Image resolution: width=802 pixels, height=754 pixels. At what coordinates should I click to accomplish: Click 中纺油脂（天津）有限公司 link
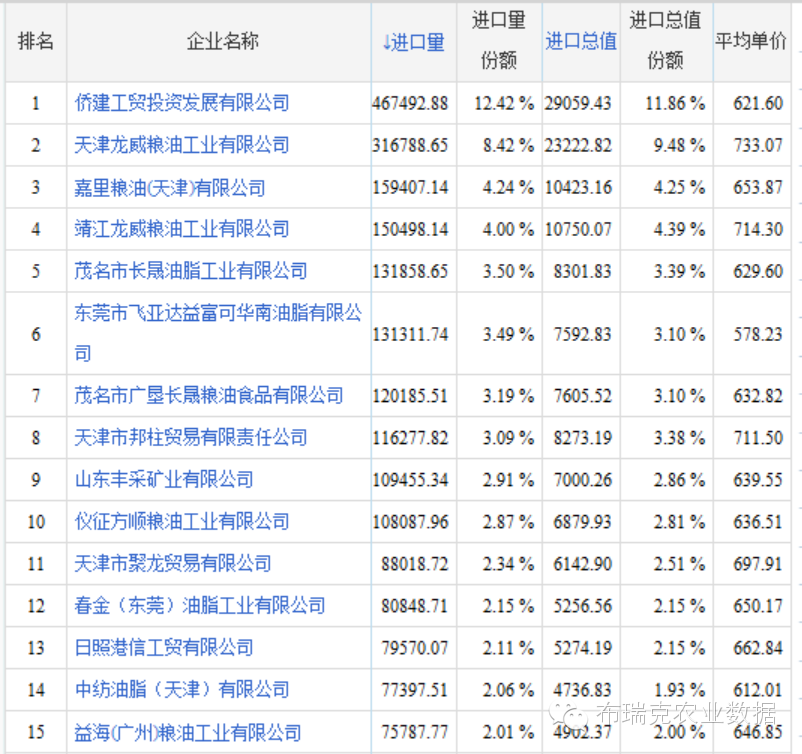(182, 689)
